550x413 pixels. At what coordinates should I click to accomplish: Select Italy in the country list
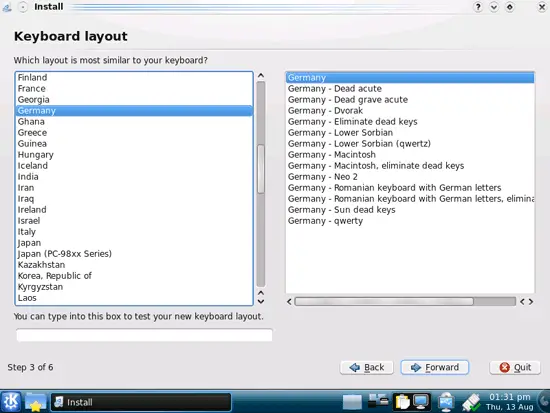(134, 232)
